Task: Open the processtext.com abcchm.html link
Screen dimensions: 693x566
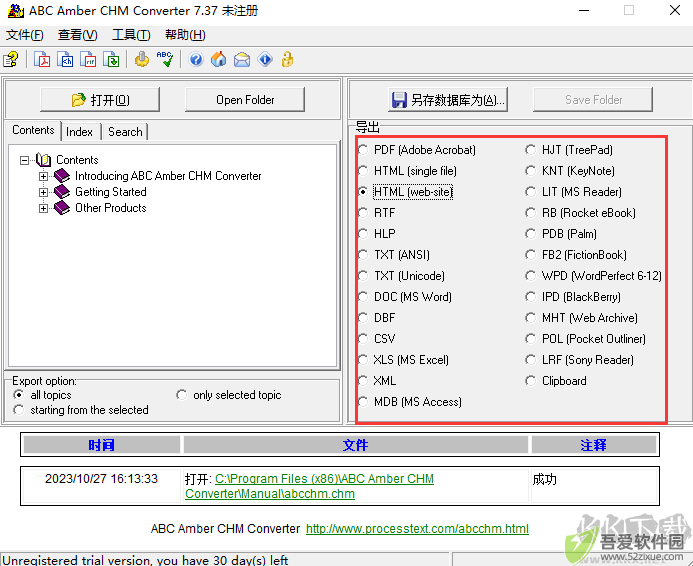Action: 417,528
